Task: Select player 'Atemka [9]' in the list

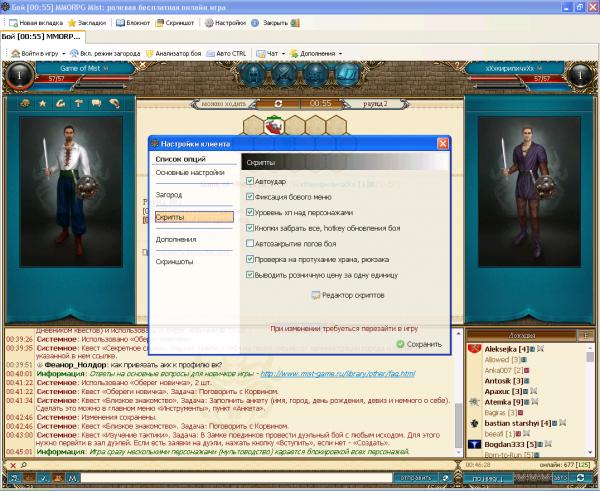Action: tap(504, 402)
